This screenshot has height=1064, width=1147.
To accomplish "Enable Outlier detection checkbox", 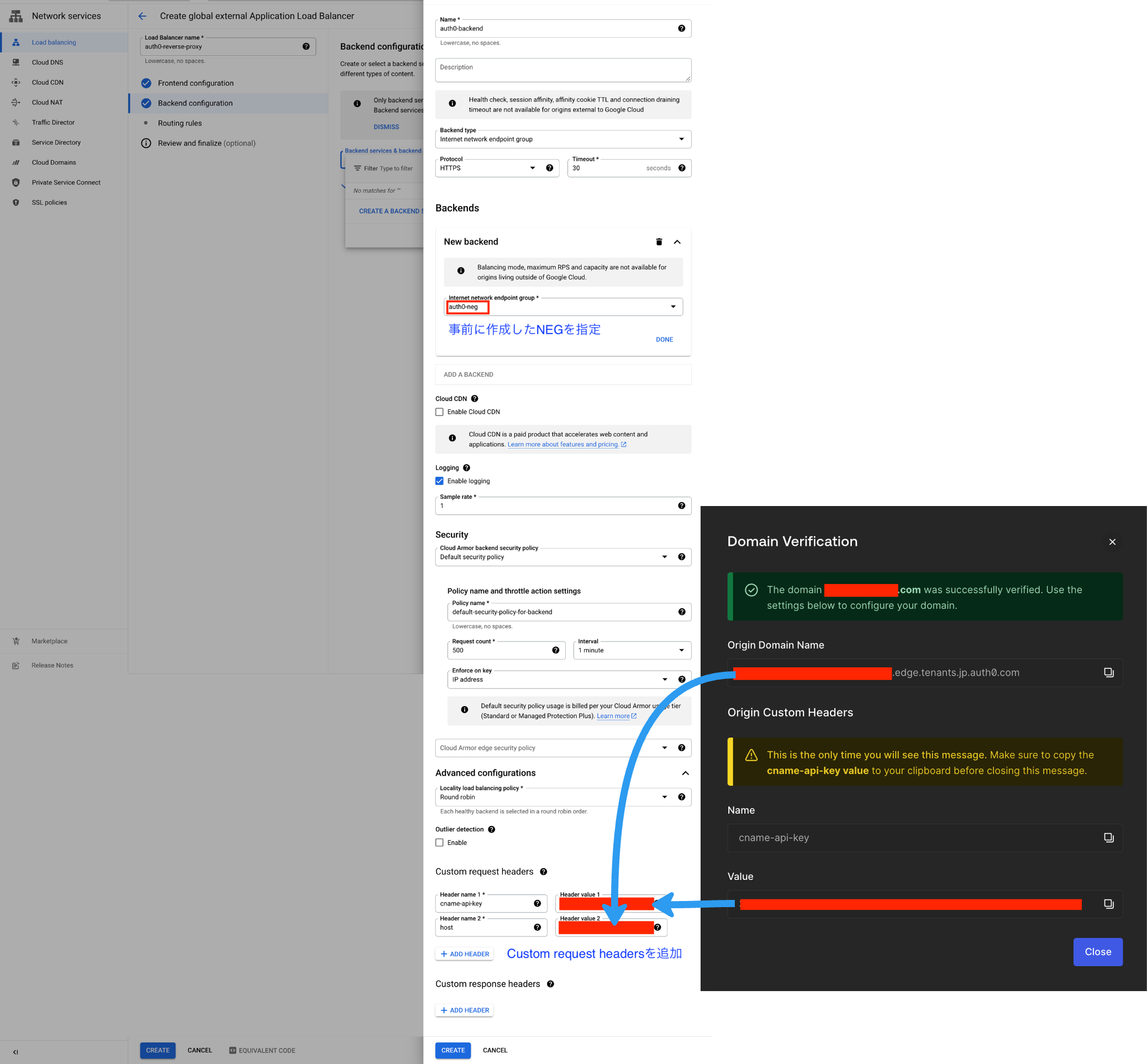I will [439, 842].
